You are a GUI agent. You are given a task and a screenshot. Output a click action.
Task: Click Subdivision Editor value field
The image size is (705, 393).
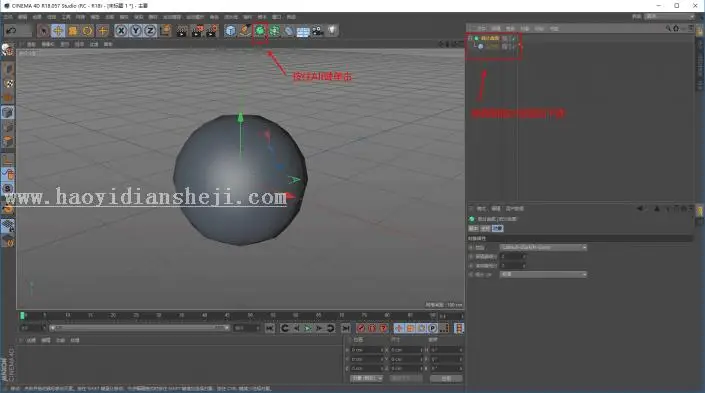coord(513,256)
